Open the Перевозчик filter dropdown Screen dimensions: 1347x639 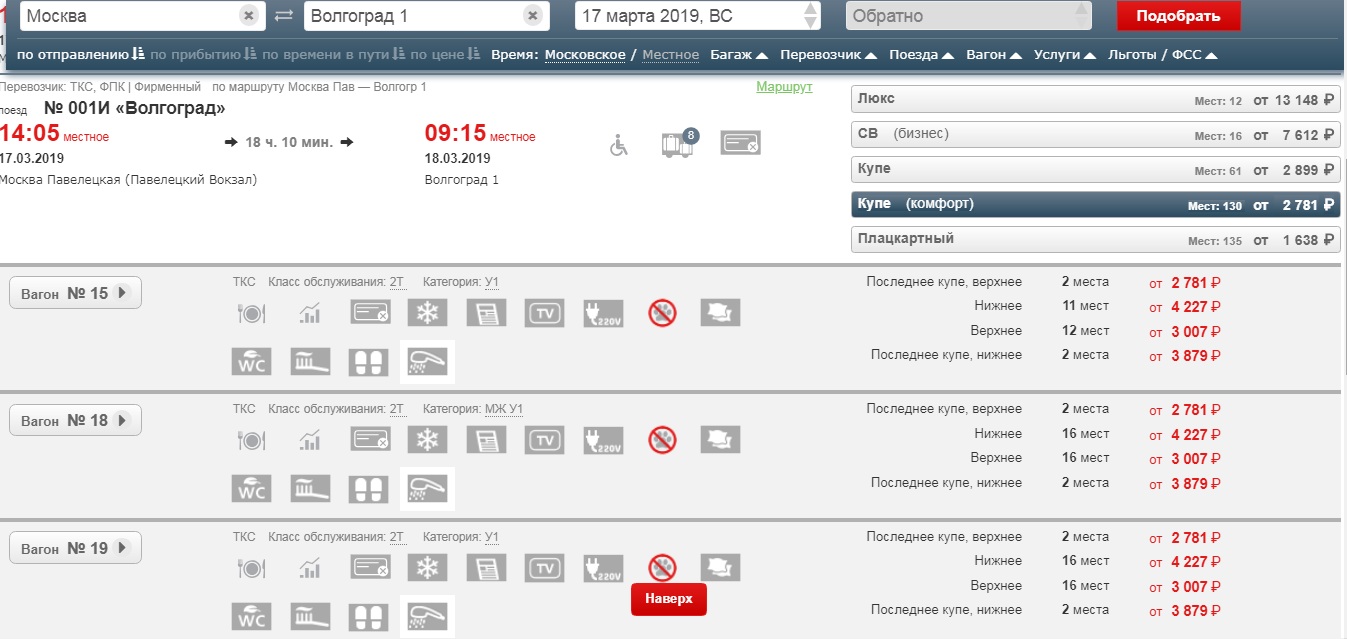point(828,55)
